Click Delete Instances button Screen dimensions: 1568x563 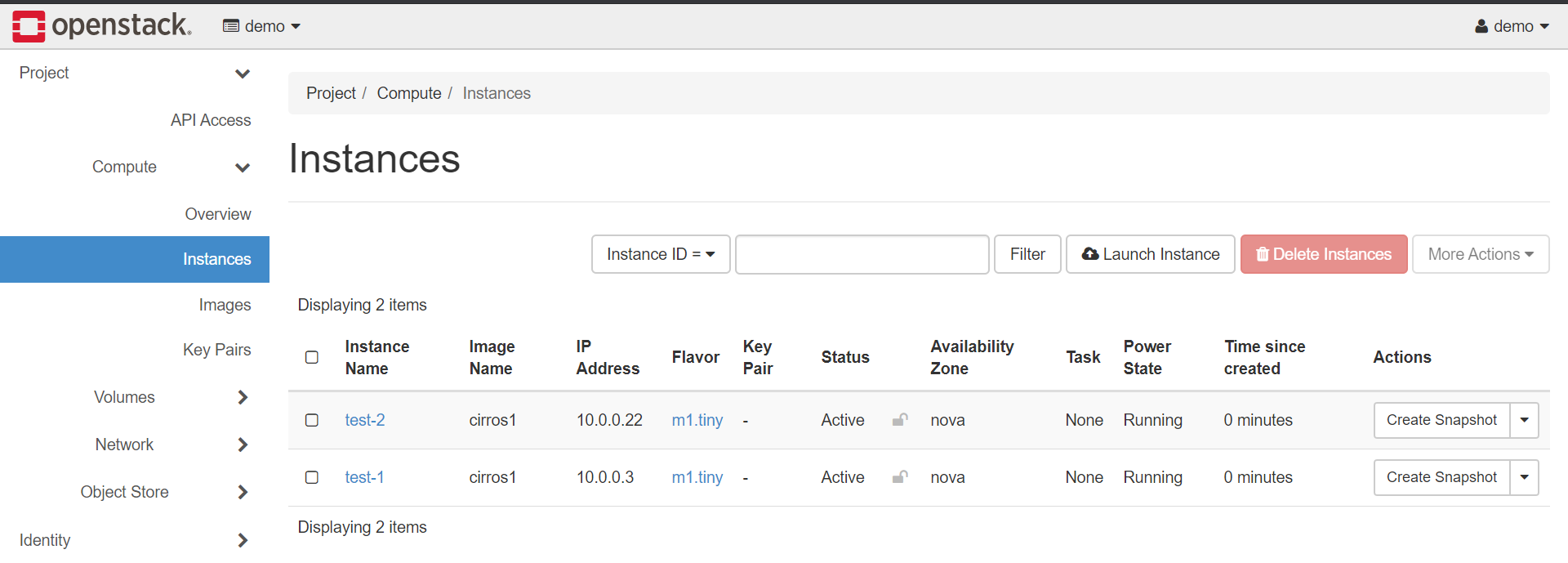coord(1324,254)
